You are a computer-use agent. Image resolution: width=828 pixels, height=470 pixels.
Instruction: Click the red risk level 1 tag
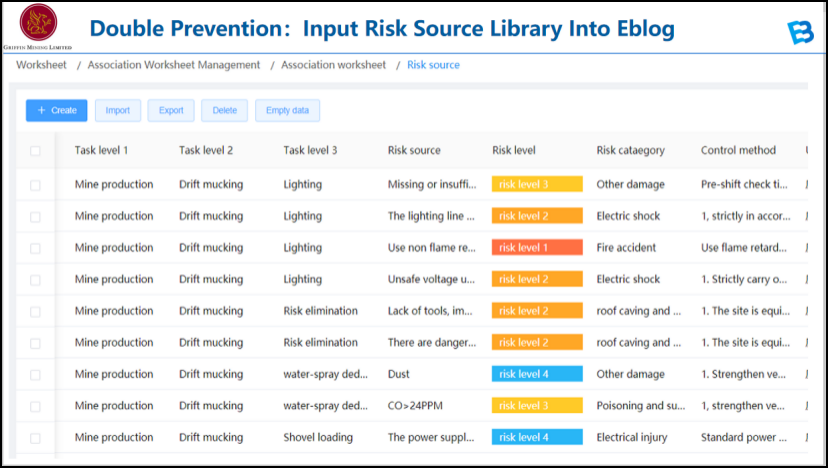[536, 248]
